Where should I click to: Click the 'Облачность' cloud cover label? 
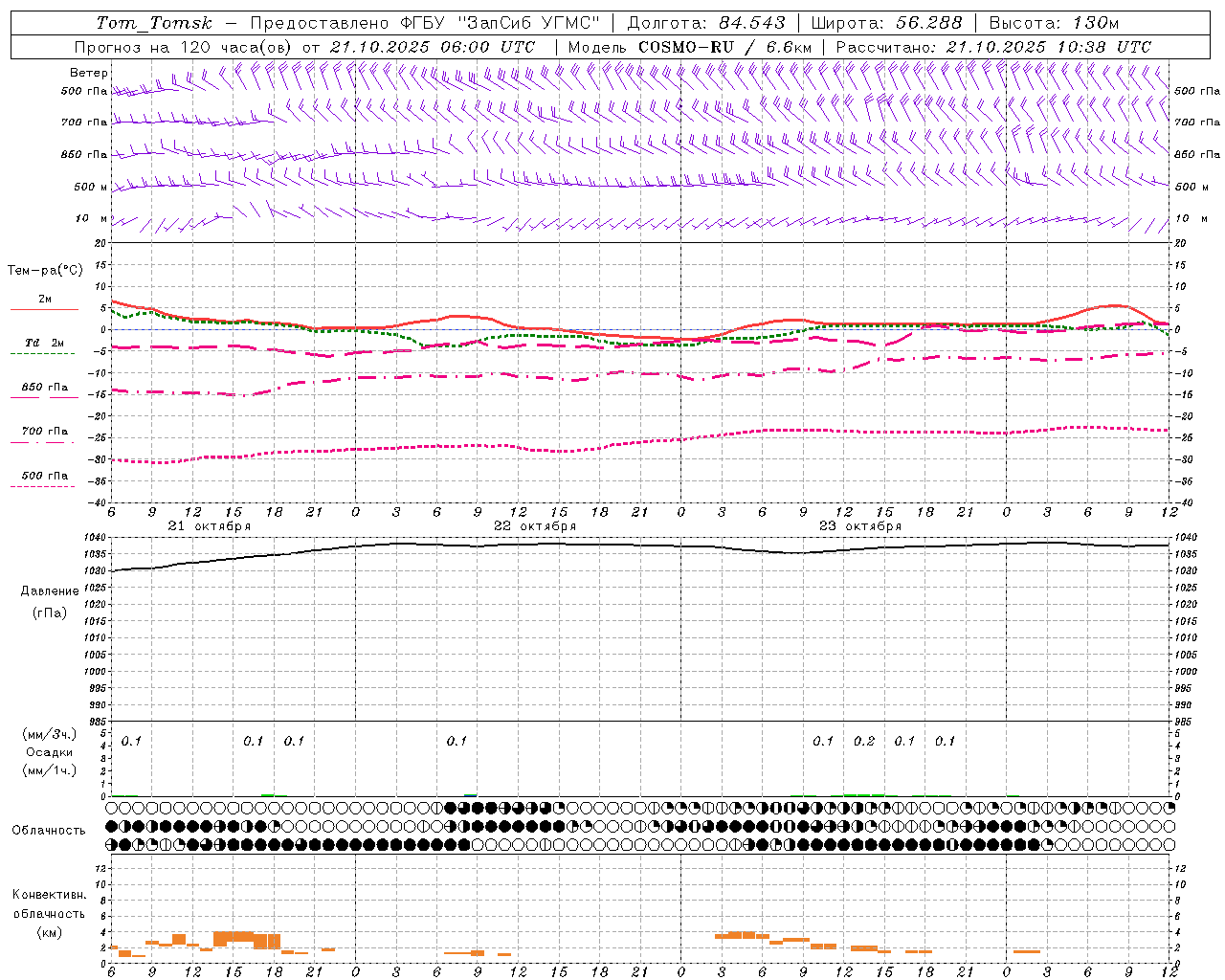point(49,831)
